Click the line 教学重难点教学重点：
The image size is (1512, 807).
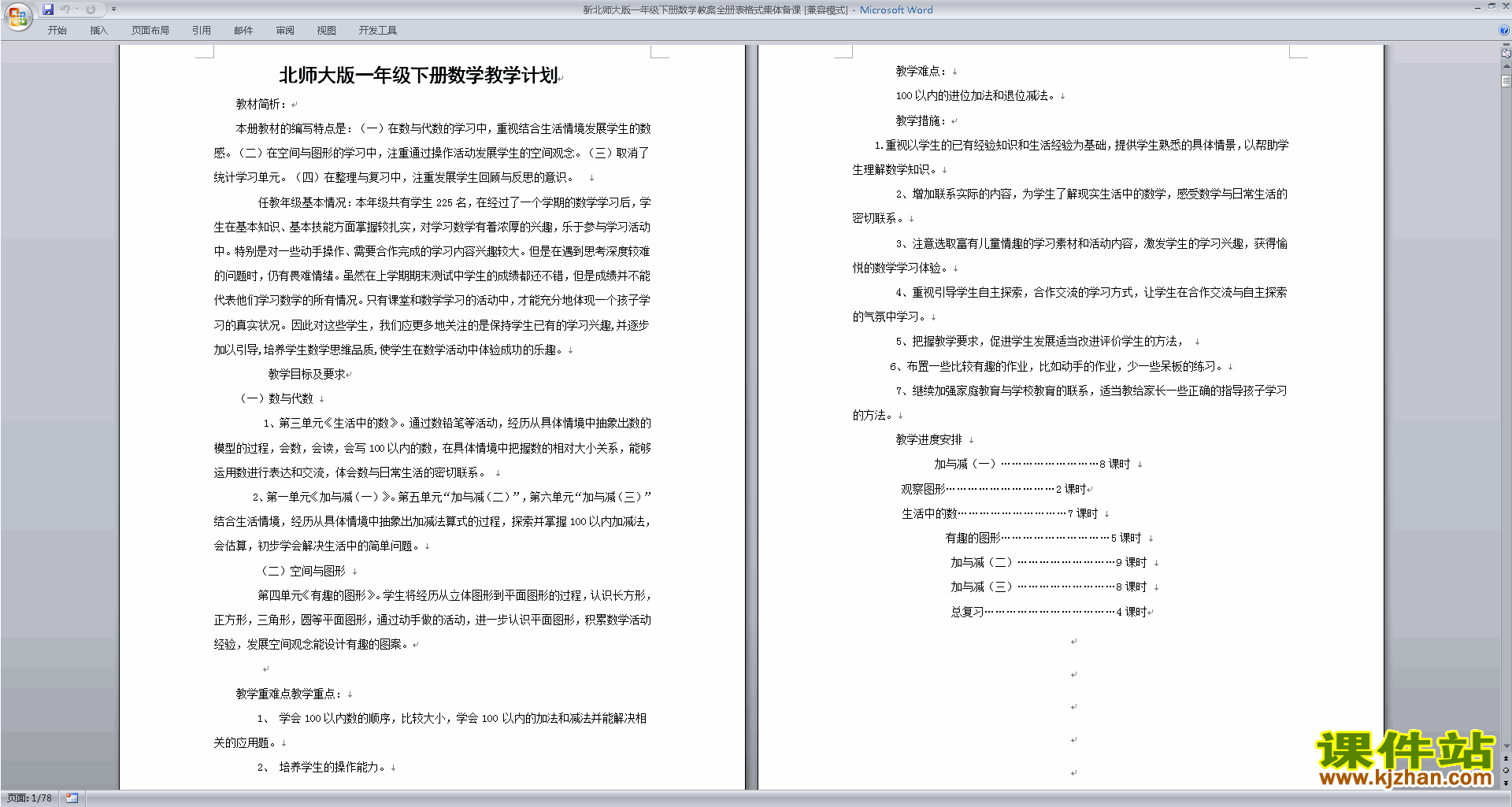pos(288,694)
